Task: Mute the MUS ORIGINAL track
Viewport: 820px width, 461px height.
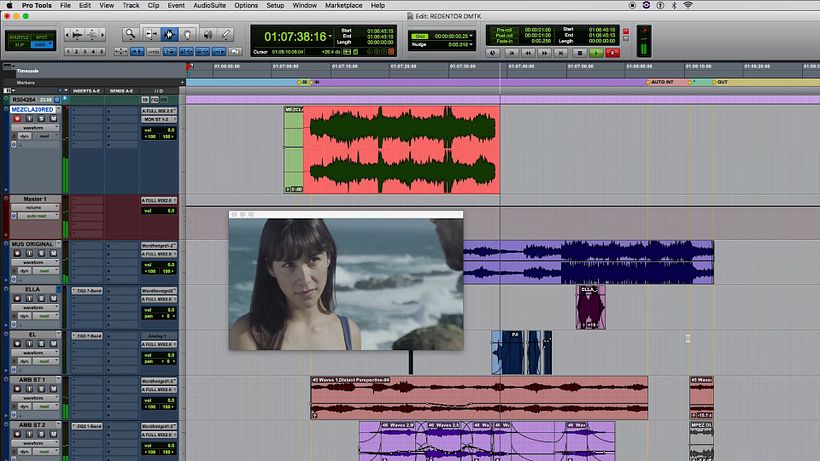Action: click(53, 253)
